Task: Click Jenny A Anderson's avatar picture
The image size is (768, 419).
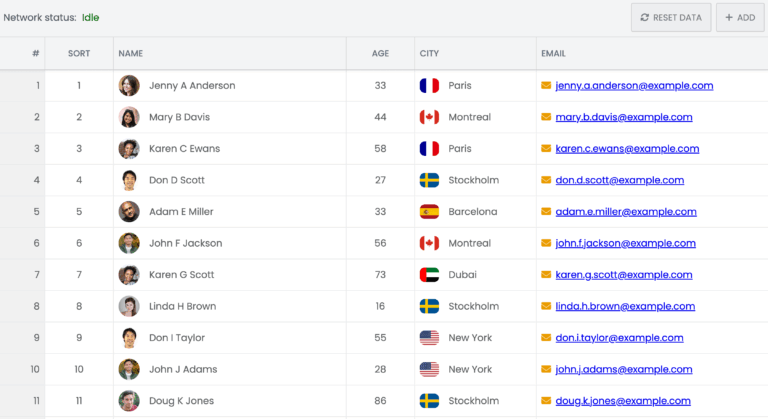Action: pyautogui.click(x=129, y=86)
